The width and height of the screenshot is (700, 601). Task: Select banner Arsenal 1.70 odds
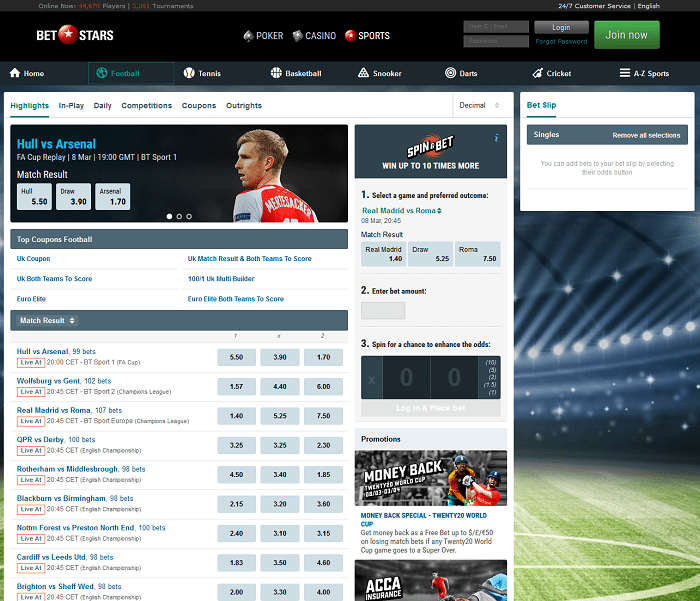point(112,196)
